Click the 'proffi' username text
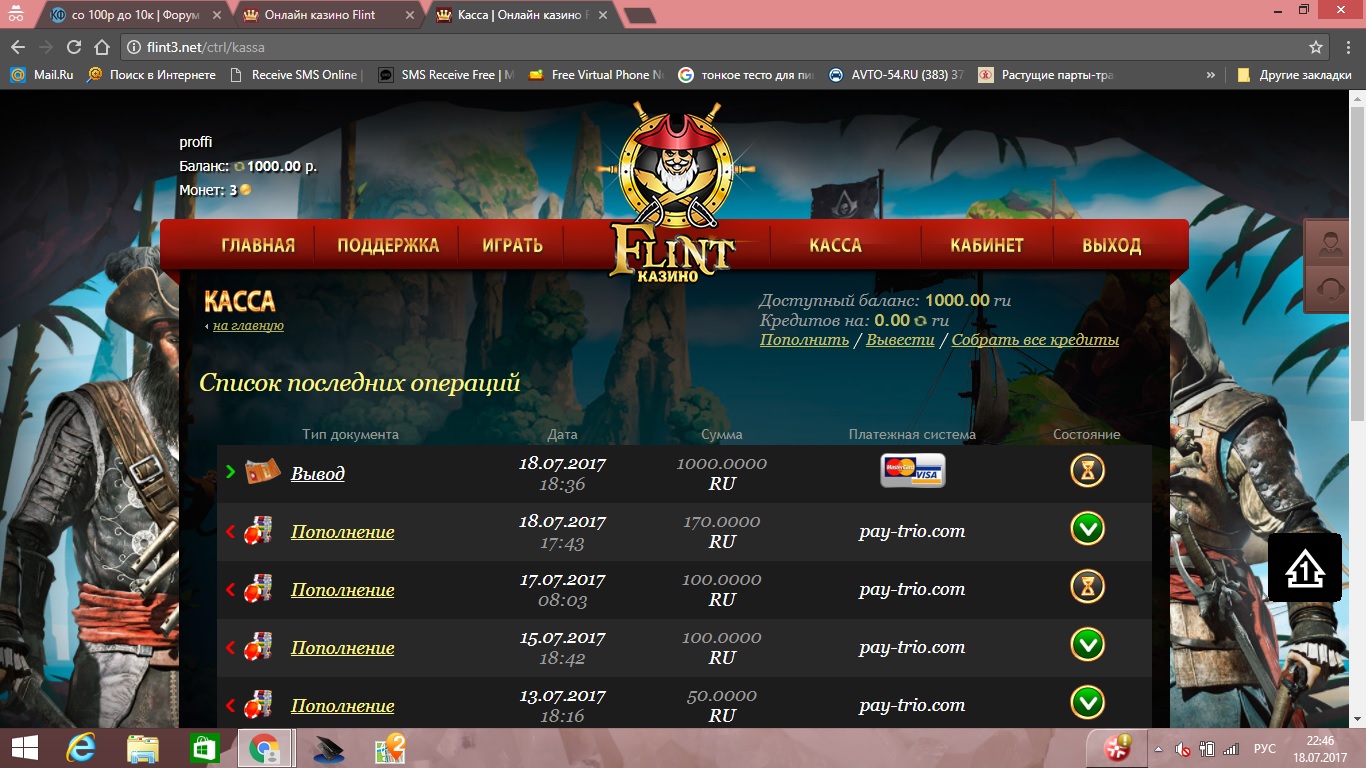Image resolution: width=1366 pixels, height=768 pixels. click(196, 142)
